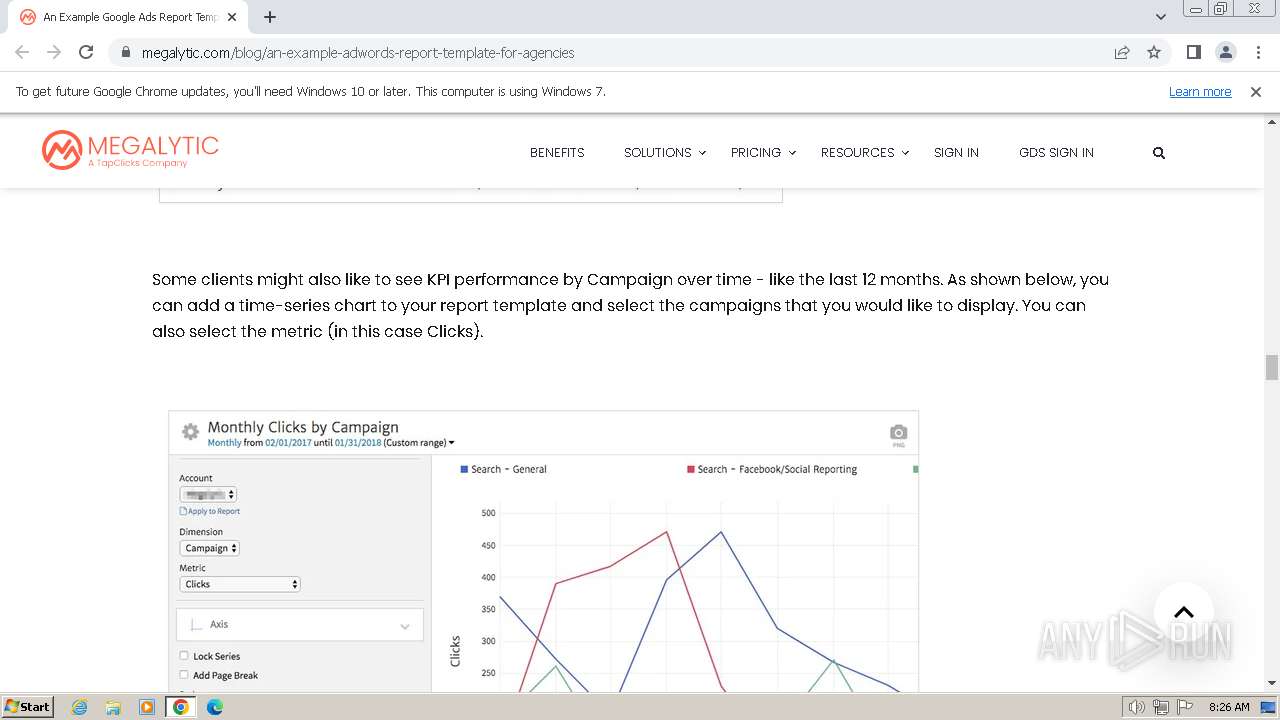This screenshot has height=720, width=1280.
Task: Dismiss the Chrome update notification bar
Action: 1256,91
